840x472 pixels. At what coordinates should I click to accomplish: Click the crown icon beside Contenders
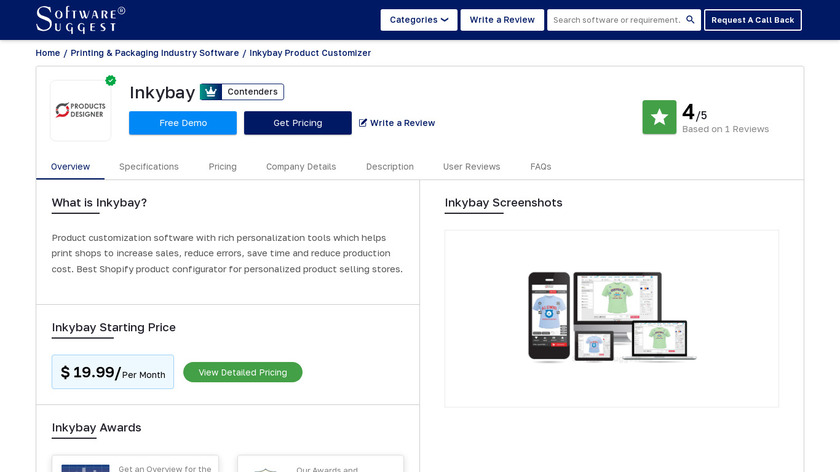211,92
